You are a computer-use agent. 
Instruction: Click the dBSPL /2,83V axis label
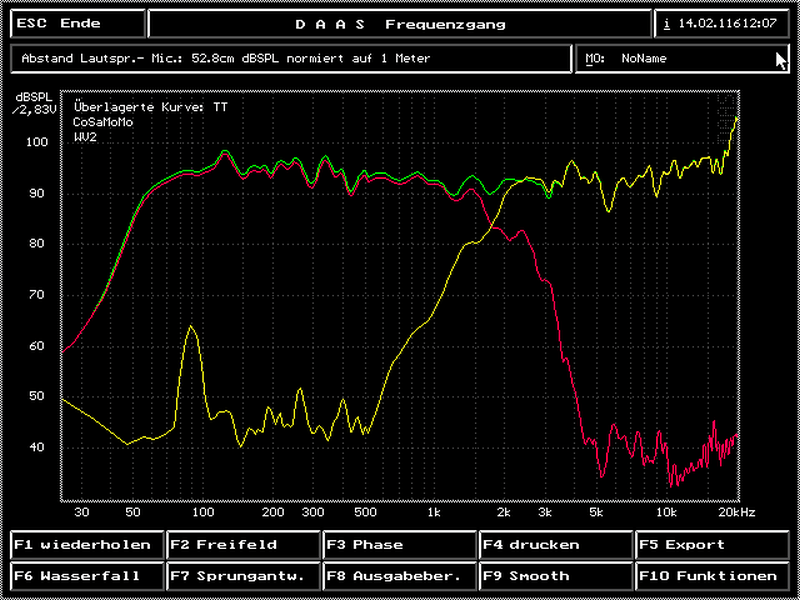tap(30, 104)
